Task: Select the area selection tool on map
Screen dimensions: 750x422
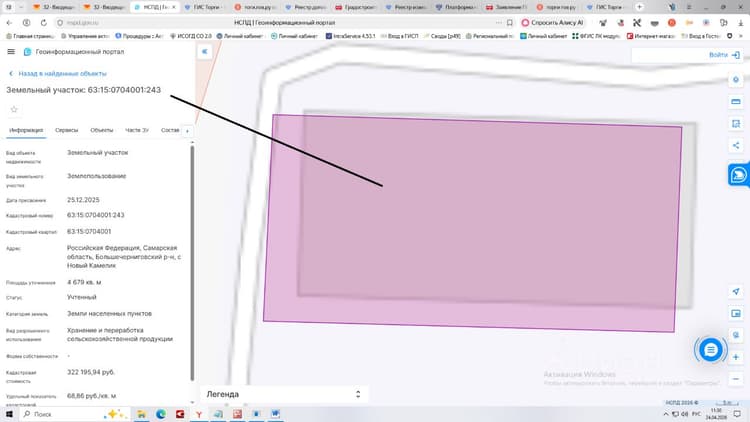Action: [736, 123]
